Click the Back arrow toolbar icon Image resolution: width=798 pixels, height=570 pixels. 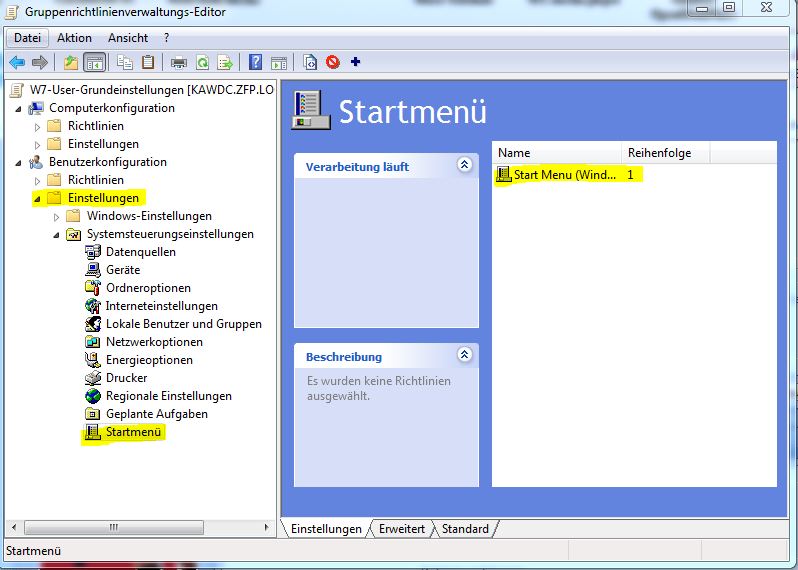click(x=17, y=63)
